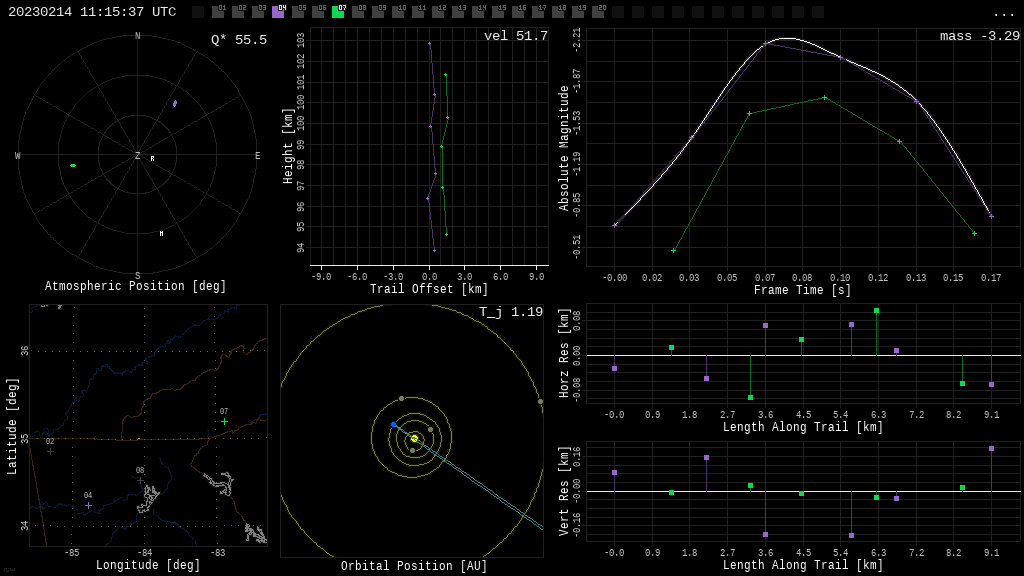Image resolution: width=1024 pixels, height=576 pixels.
Task: Select station 02 marker on the map
Action: click(x=50, y=451)
